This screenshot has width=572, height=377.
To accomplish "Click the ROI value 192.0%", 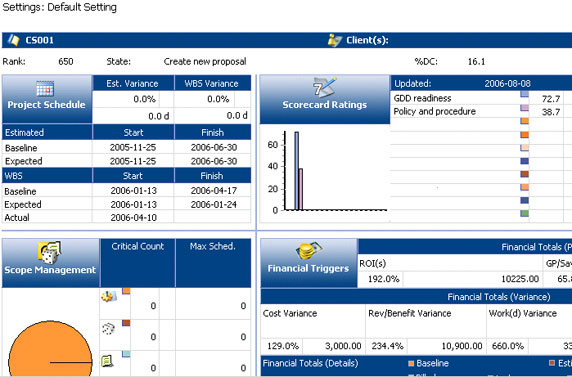I will click(383, 279).
